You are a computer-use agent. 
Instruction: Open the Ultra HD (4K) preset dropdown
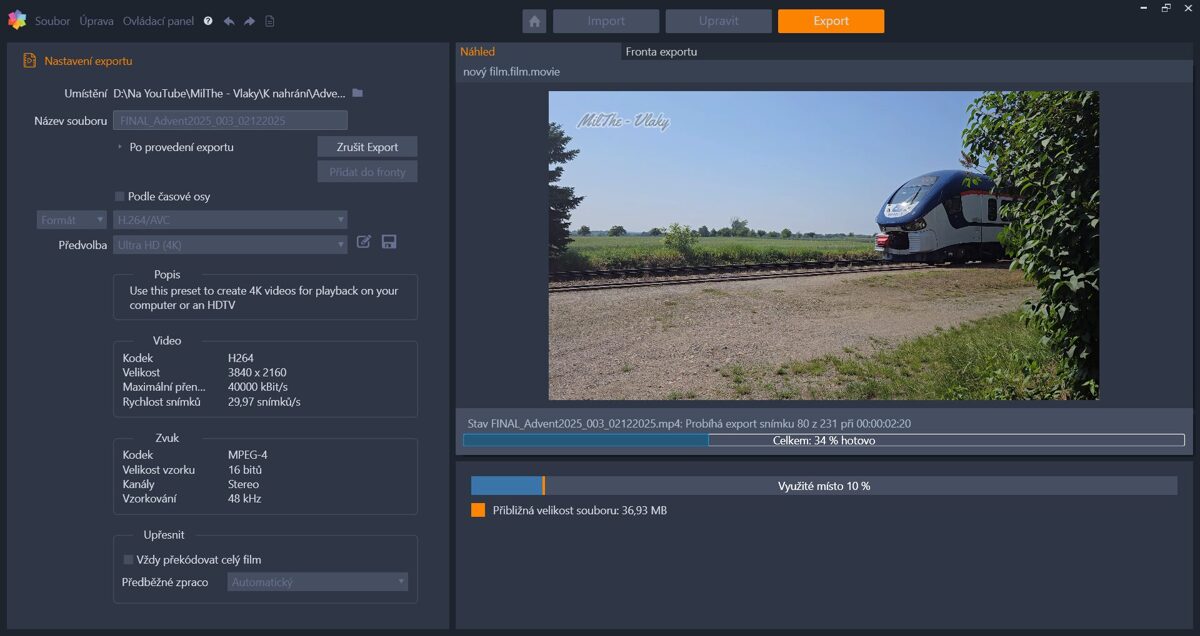(x=230, y=245)
